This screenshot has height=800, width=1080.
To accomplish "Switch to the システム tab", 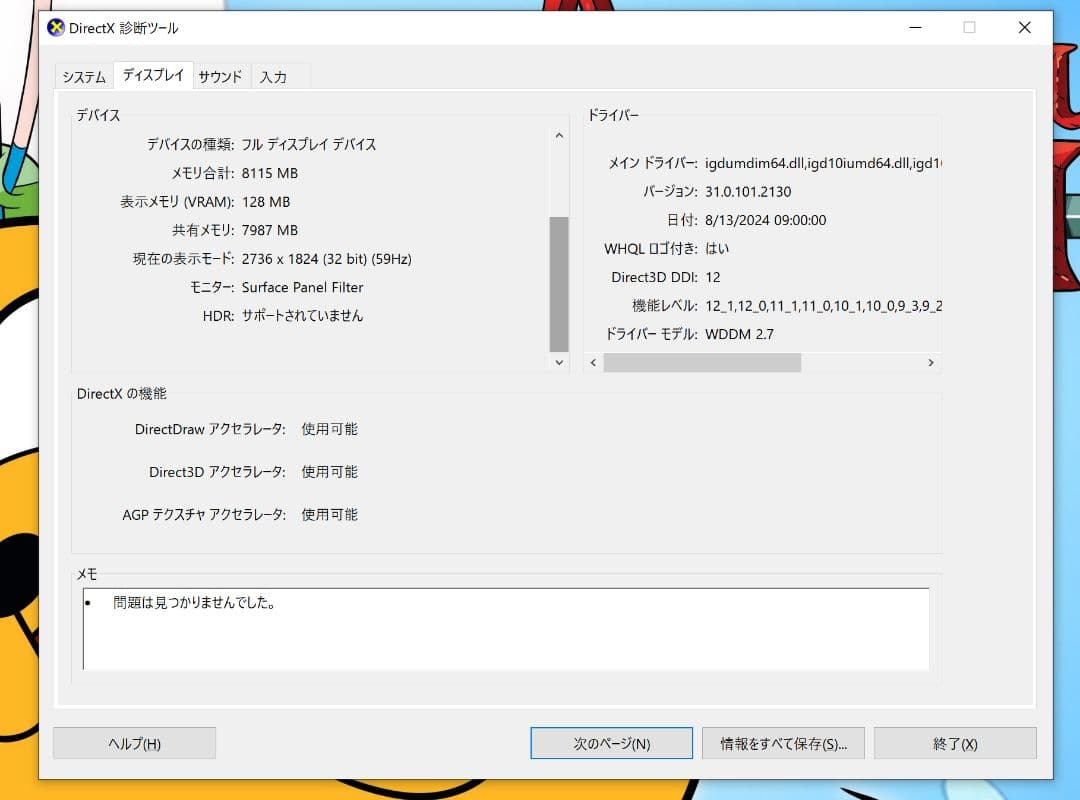I will click(84, 77).
